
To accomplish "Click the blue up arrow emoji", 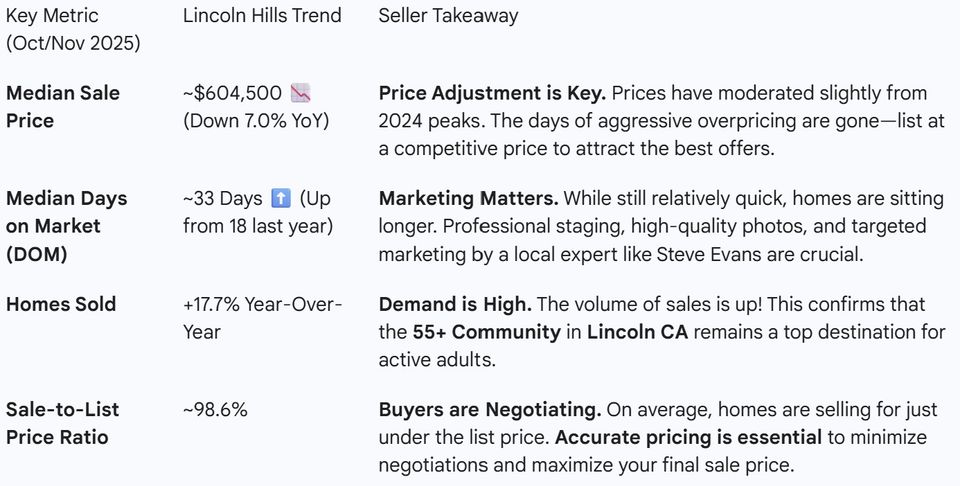I will [281, 198].
